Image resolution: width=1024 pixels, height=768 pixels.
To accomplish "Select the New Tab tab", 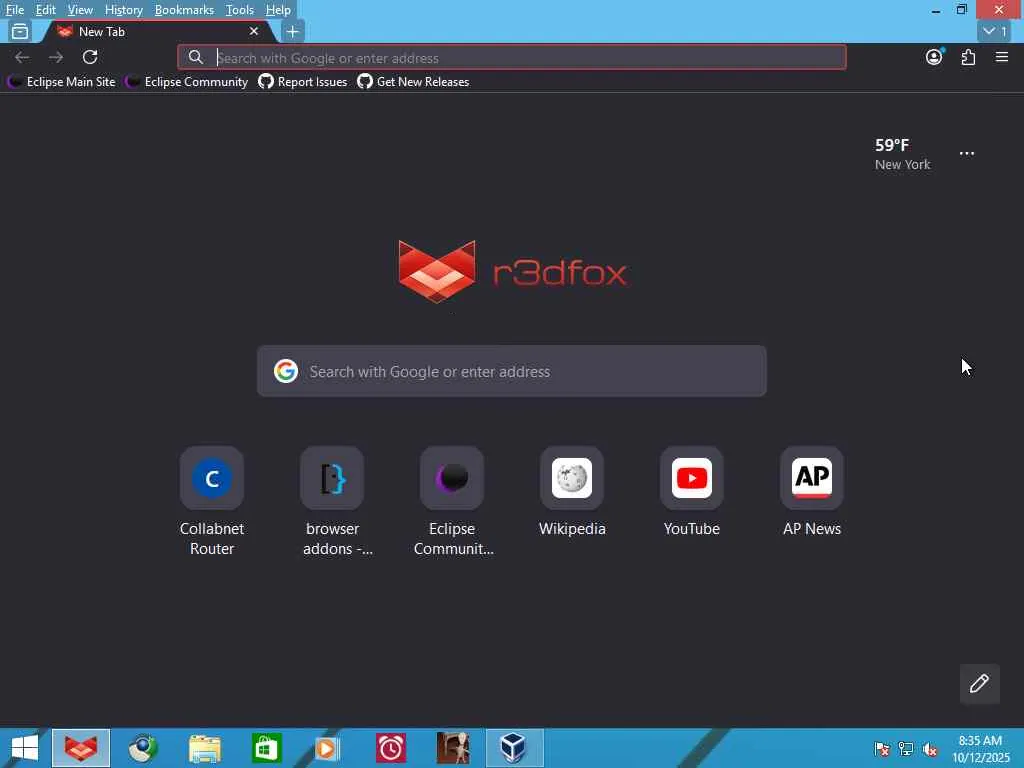I will click(x=157, y=31).
